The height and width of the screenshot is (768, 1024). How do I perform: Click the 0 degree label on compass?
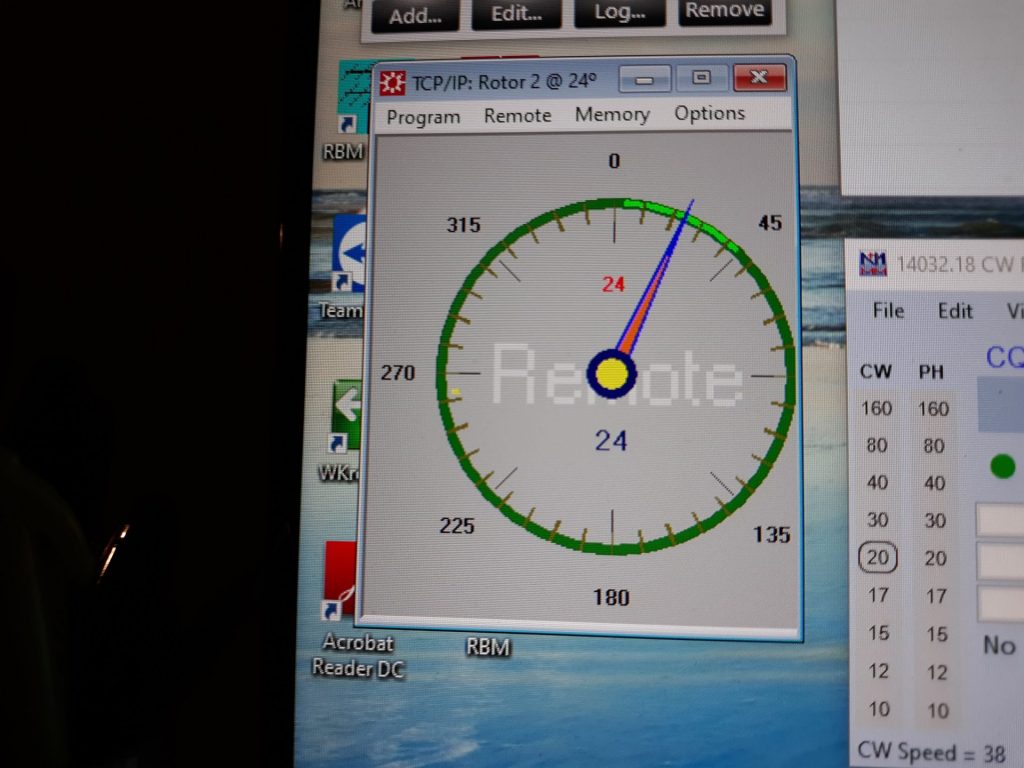[x=614, y=161]
